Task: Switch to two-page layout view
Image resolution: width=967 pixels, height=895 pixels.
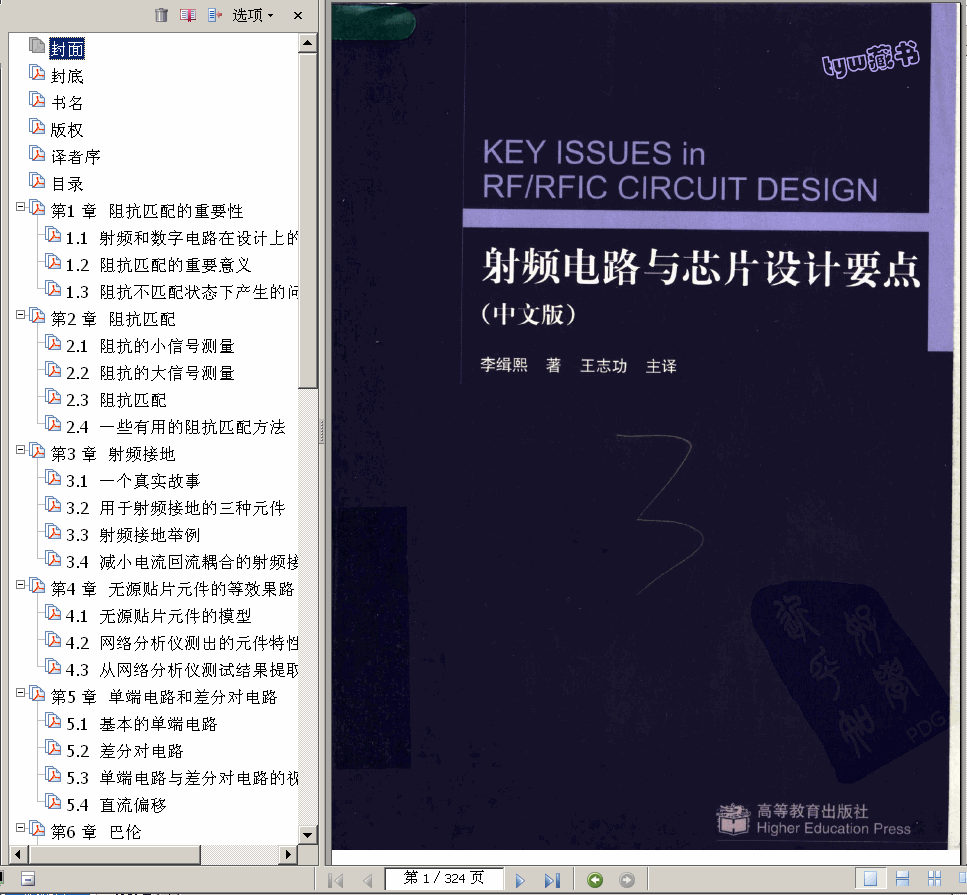Action: click(x=934, y=878)
